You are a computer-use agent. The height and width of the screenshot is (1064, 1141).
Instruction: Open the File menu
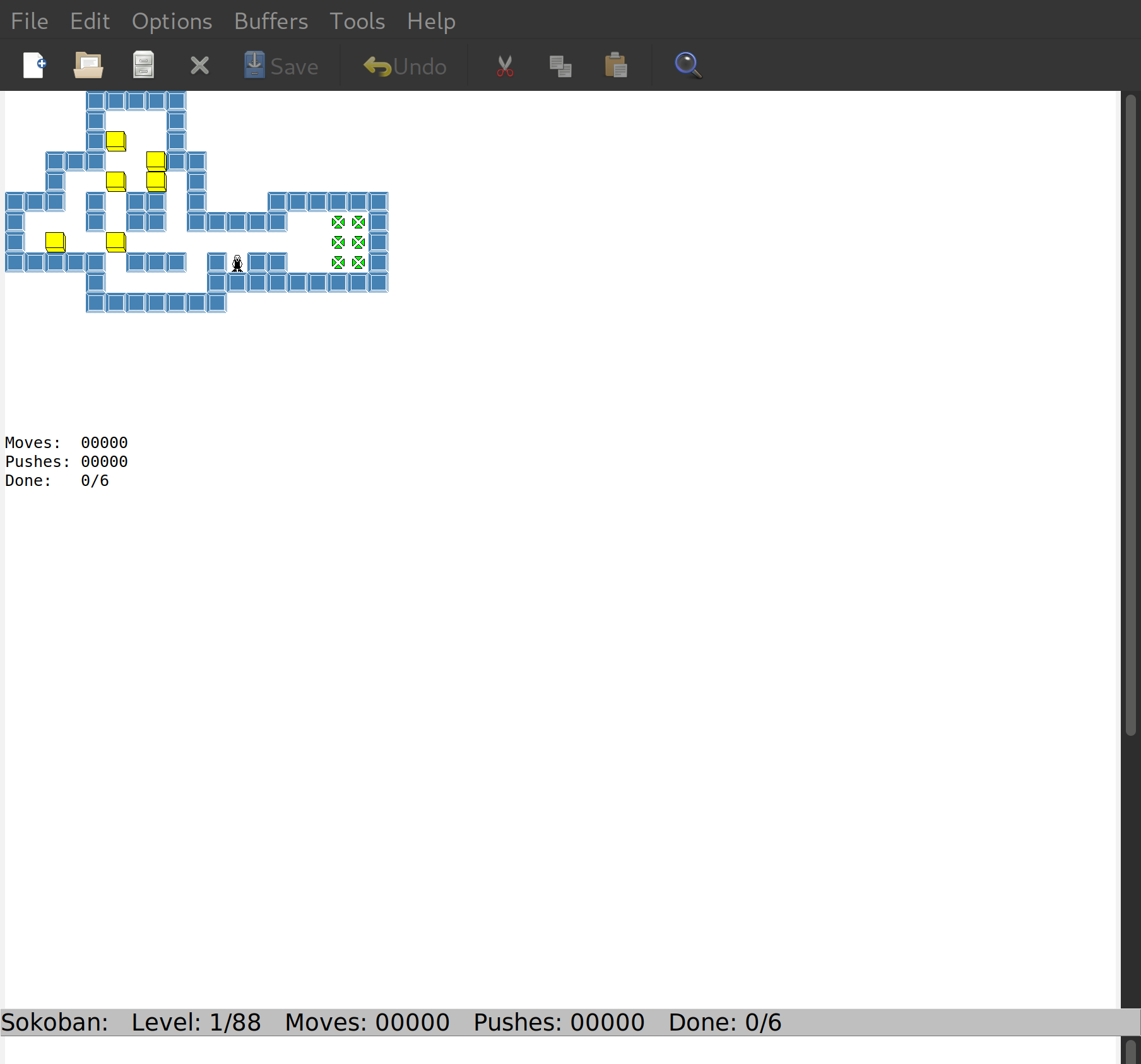coord(30,21)
